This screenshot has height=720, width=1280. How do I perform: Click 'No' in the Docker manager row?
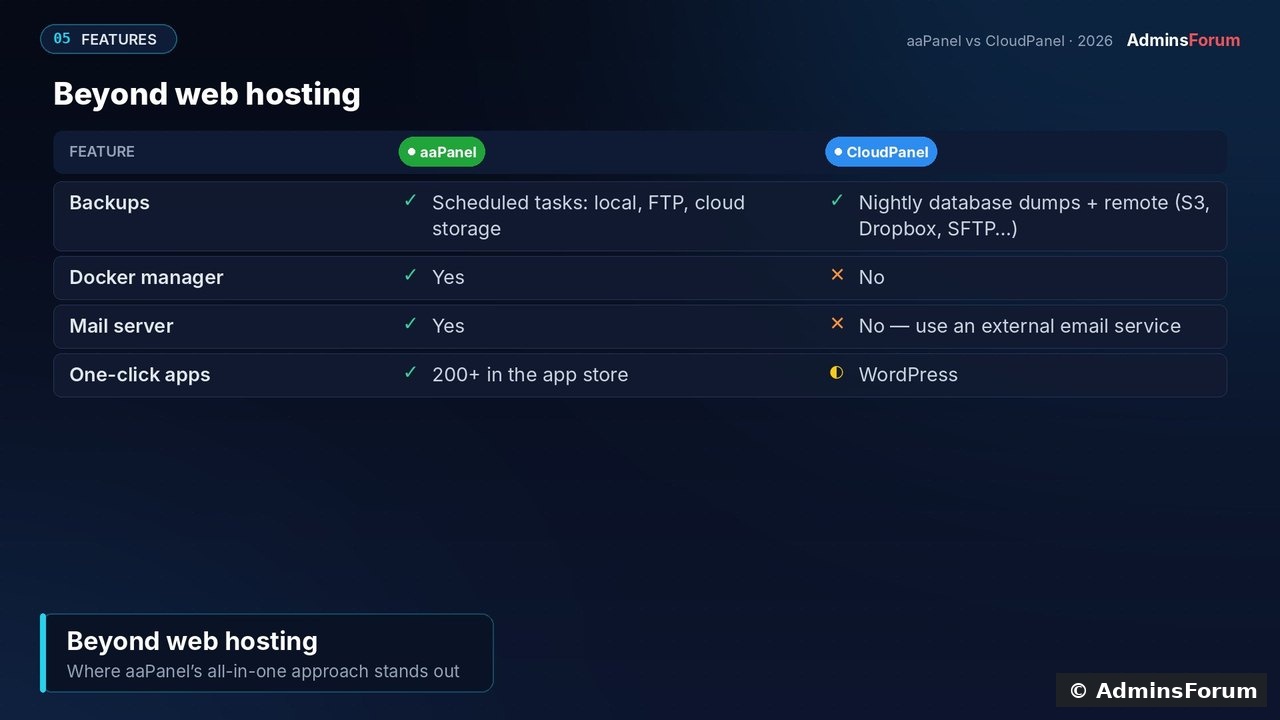872,277
